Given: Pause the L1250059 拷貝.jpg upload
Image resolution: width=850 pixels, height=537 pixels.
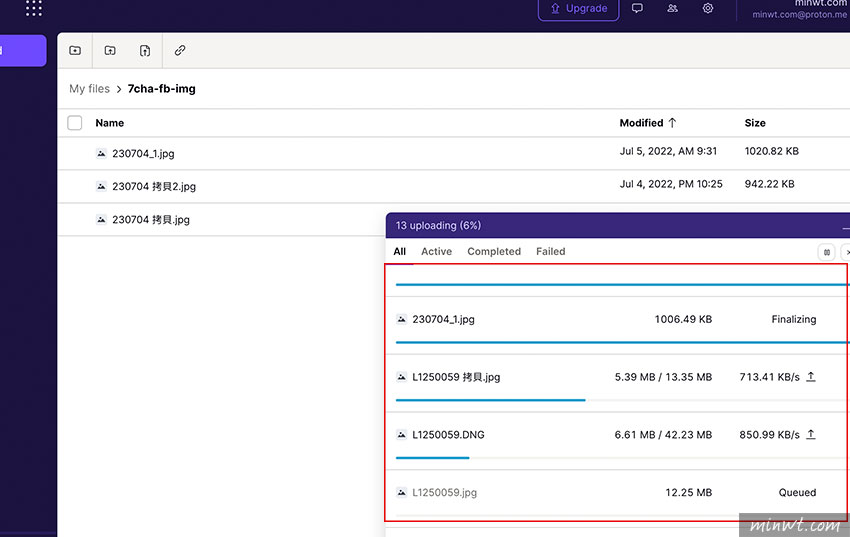Looking at the screenshot, I should pyautogui.click(x=811, y=377).
